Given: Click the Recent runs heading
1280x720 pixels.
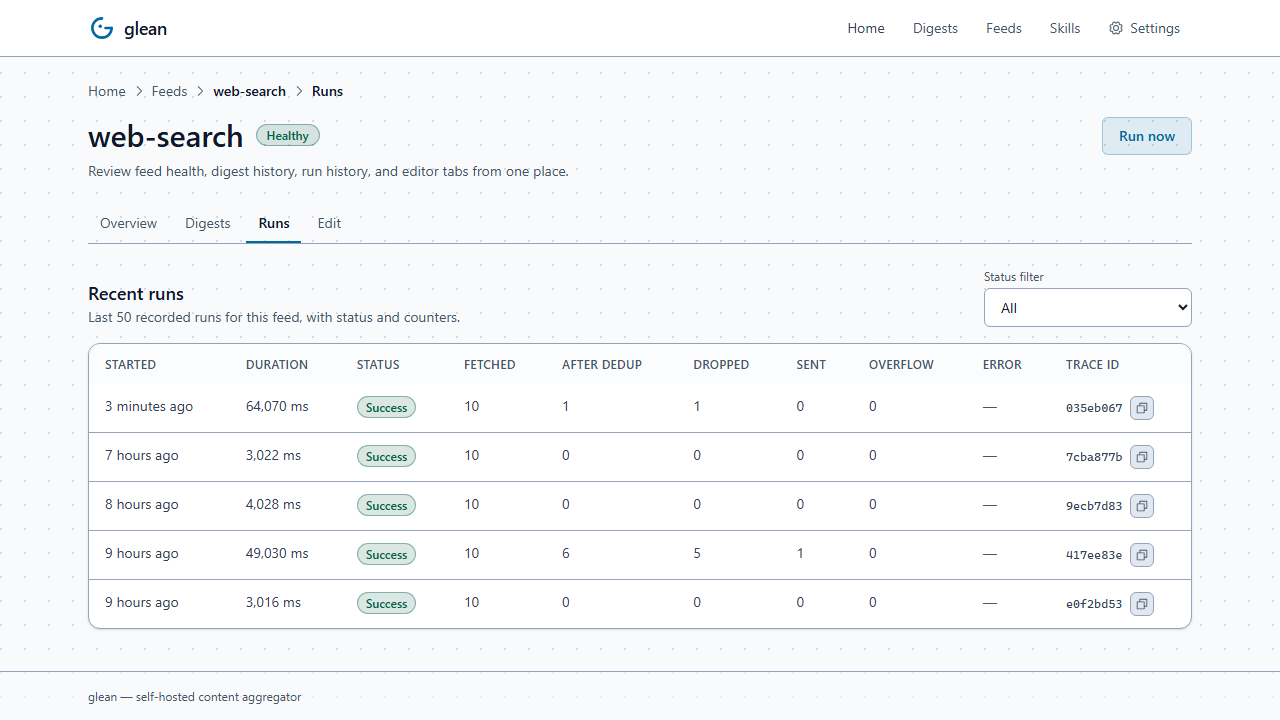Looking at the screenshot, I should [136, 294].
